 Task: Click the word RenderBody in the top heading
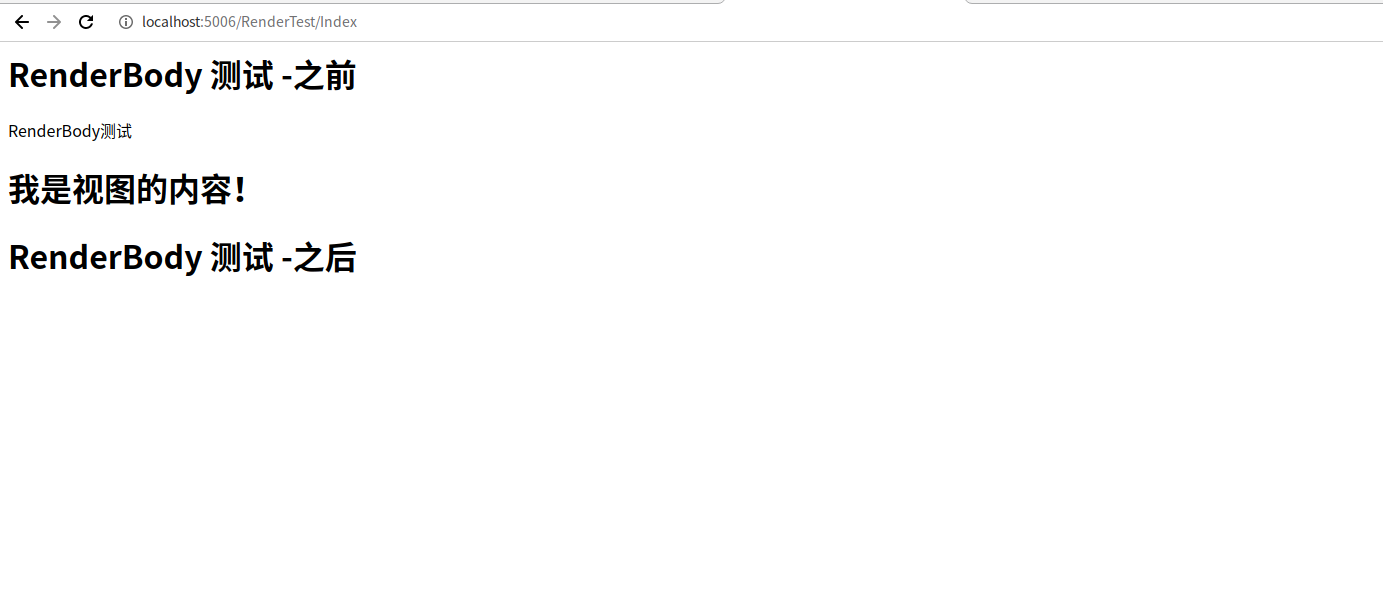tap(105, 76)
